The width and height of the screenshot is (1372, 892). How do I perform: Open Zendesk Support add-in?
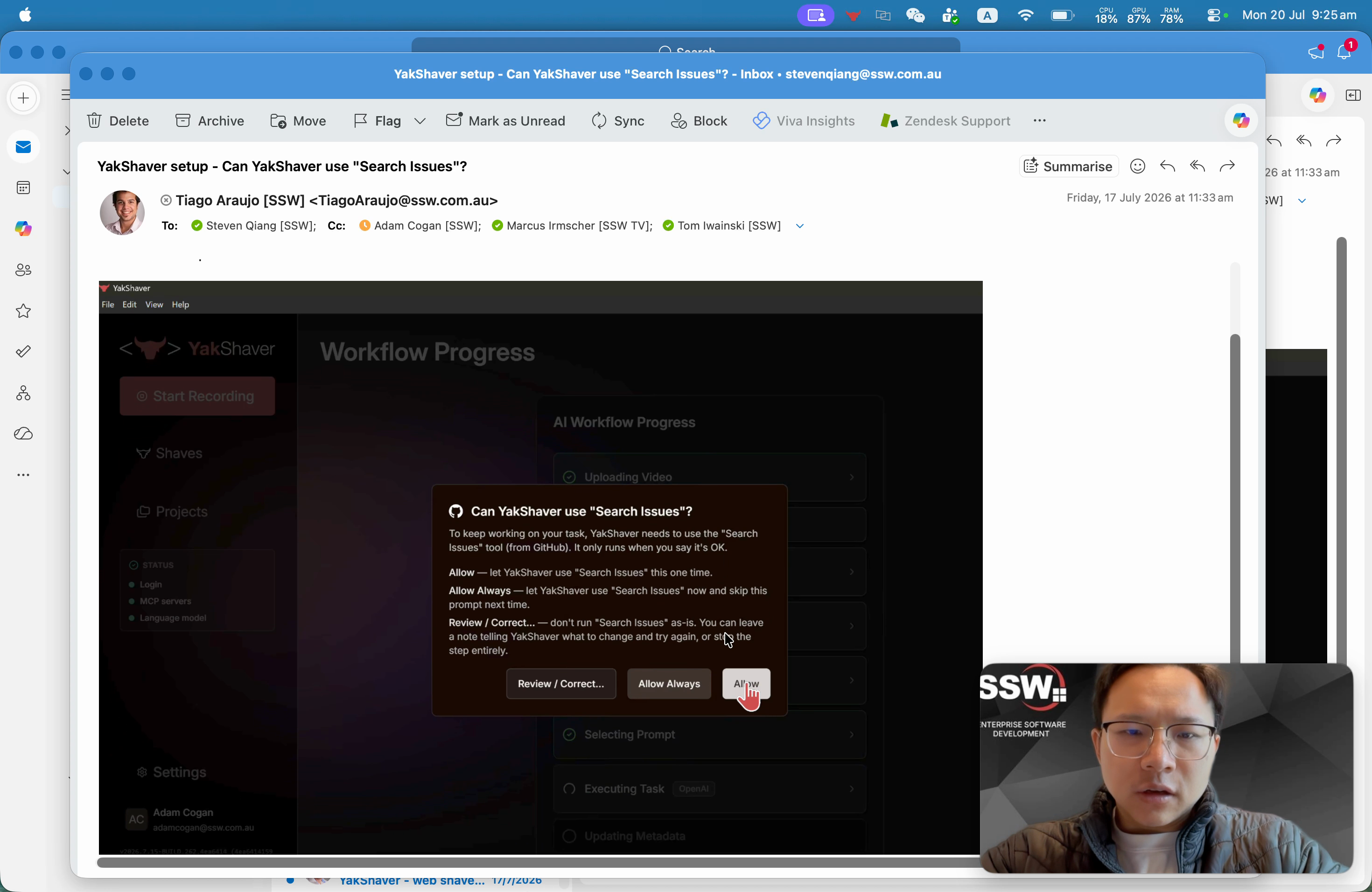pyautogui.click(x=945, y=121)
